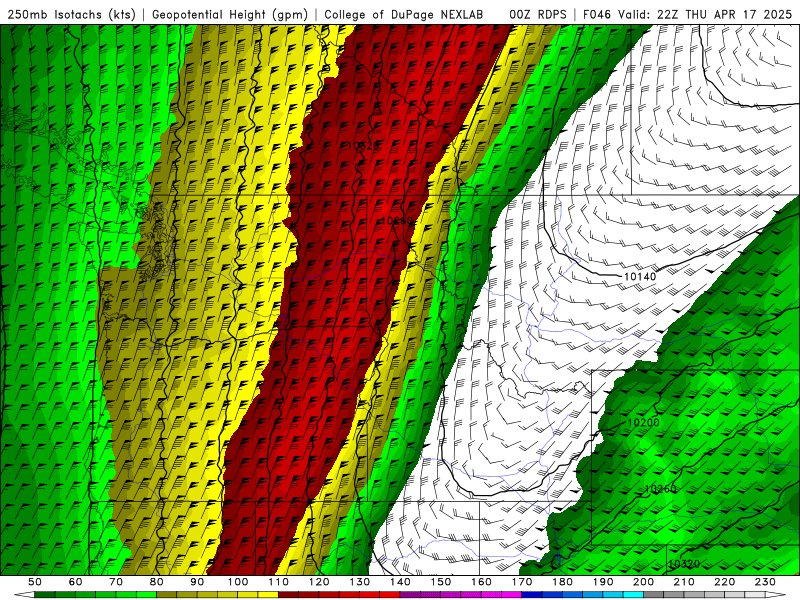Click the 230 value on color scale

(x=765, y=582)
